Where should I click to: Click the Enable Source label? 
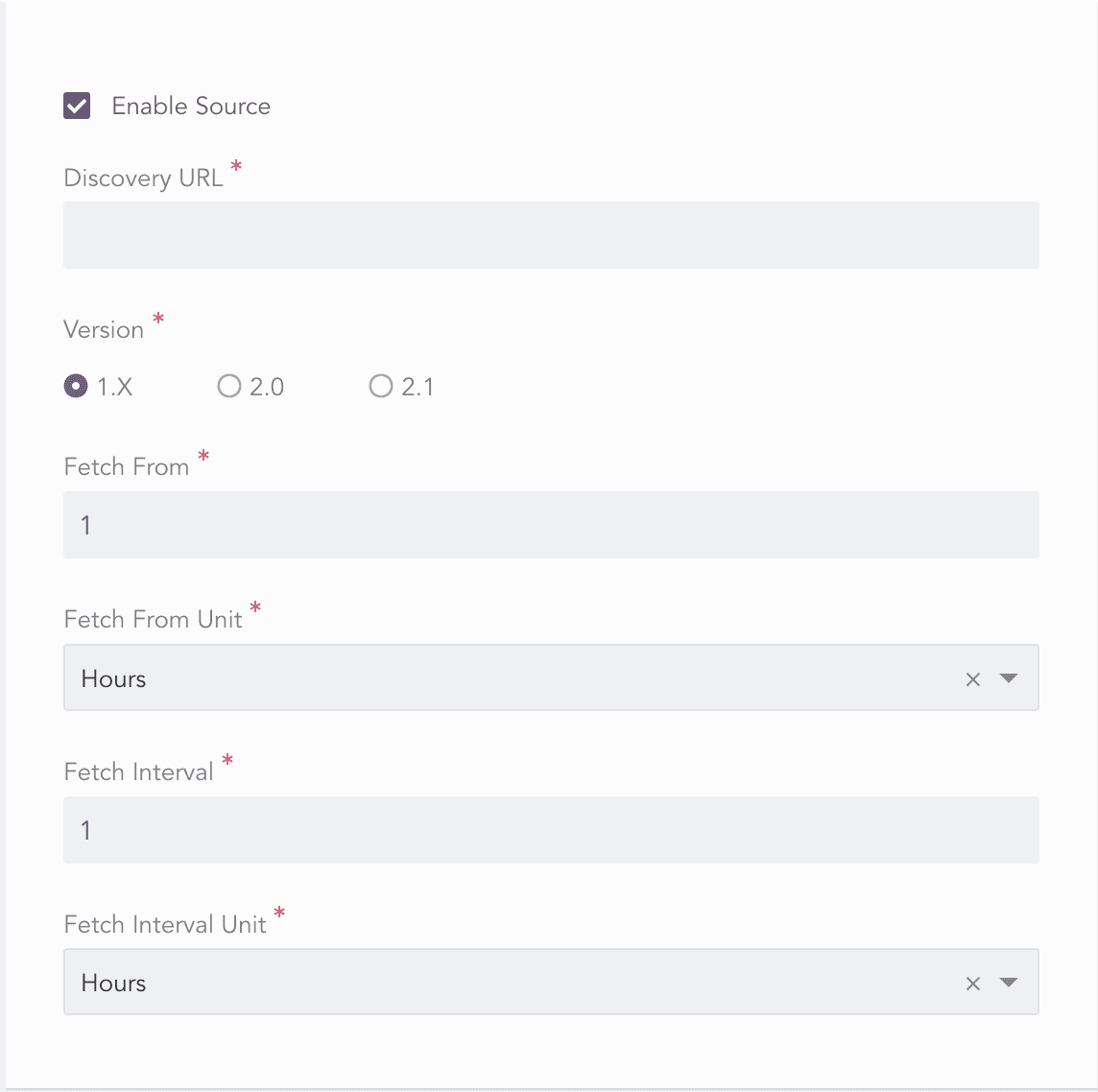(x=191, y=106)
